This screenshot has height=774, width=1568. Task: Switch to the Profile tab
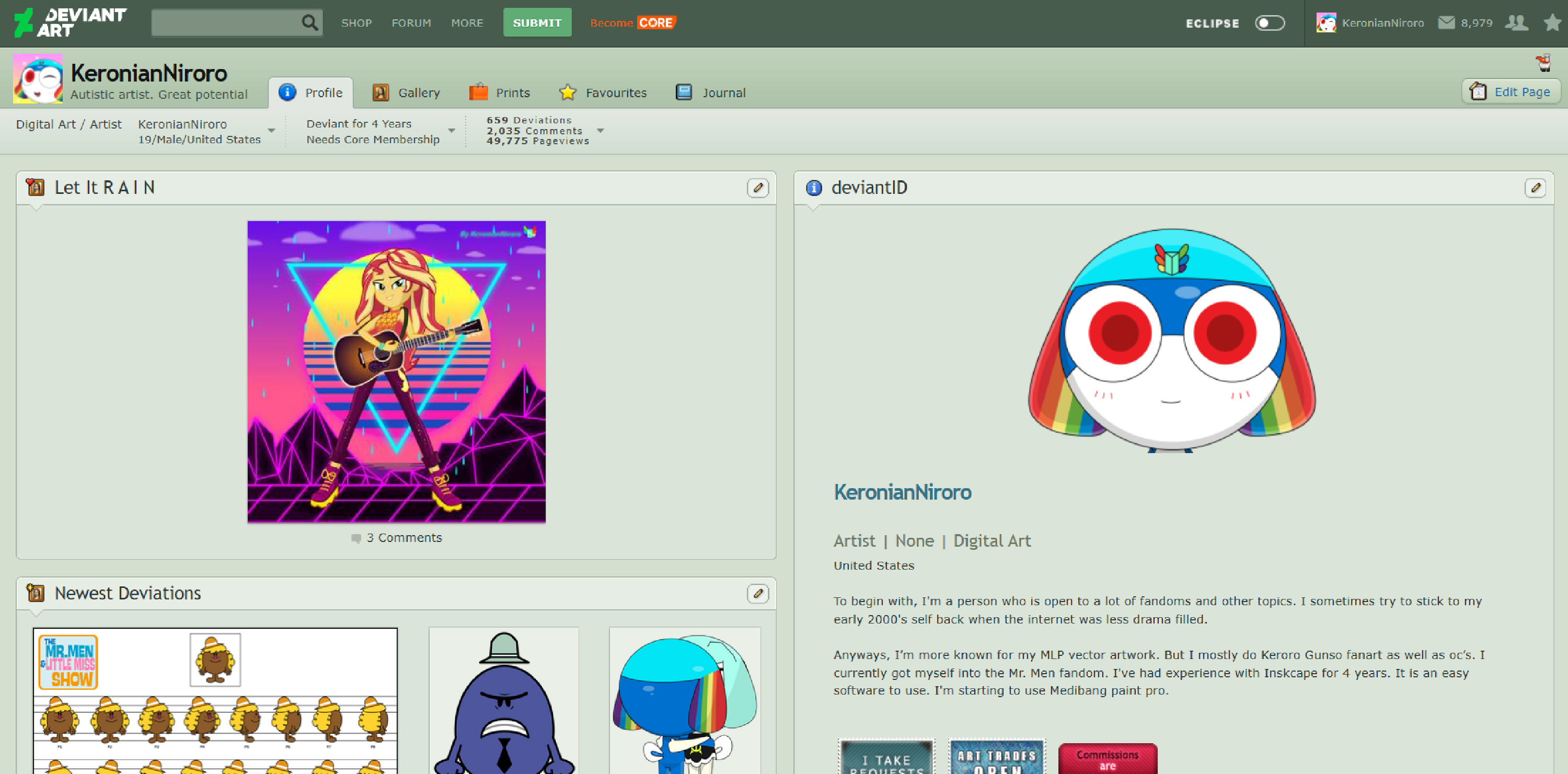tap(311, 93)
